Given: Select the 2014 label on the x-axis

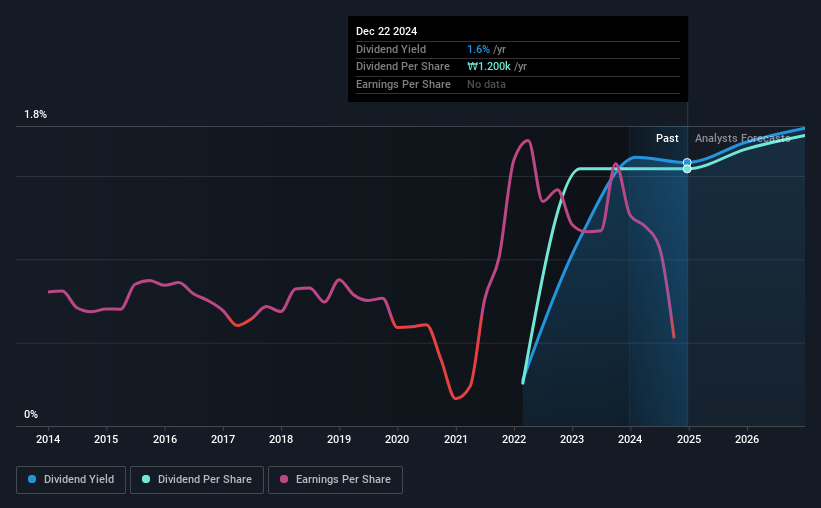Looking at the screenshot, I should click(48, 439).
